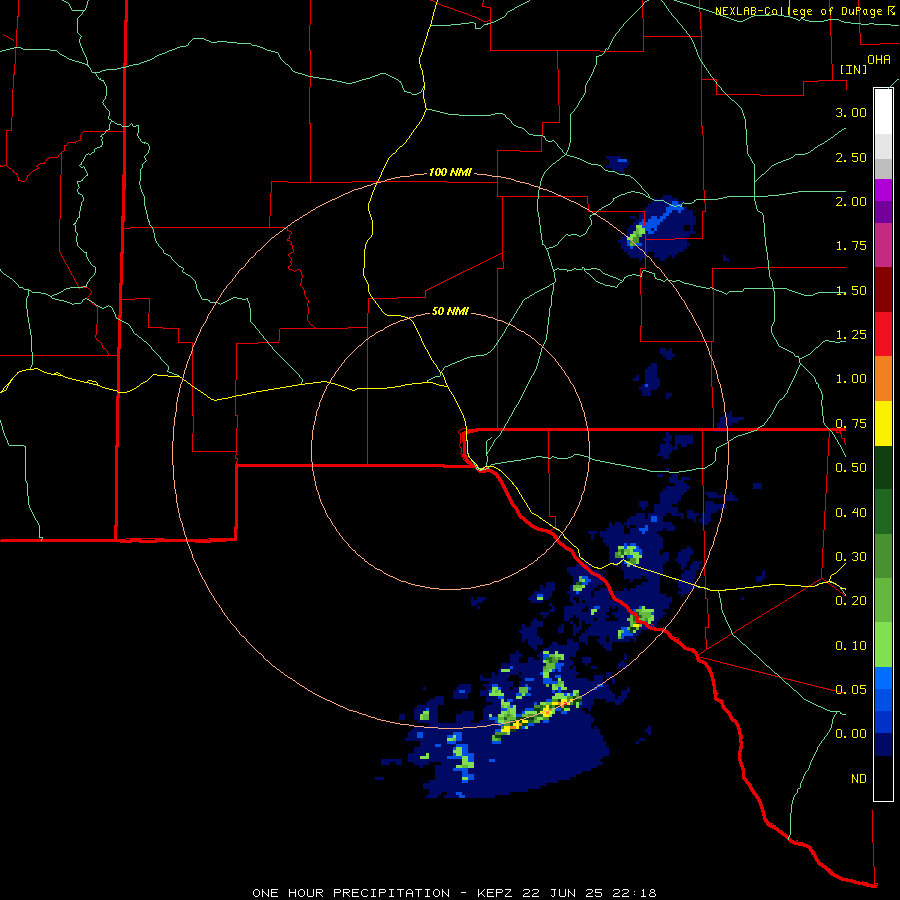Click the 0.00 legend value
Image resolution: width=900 pixels, height=900 pixels.
851,734
